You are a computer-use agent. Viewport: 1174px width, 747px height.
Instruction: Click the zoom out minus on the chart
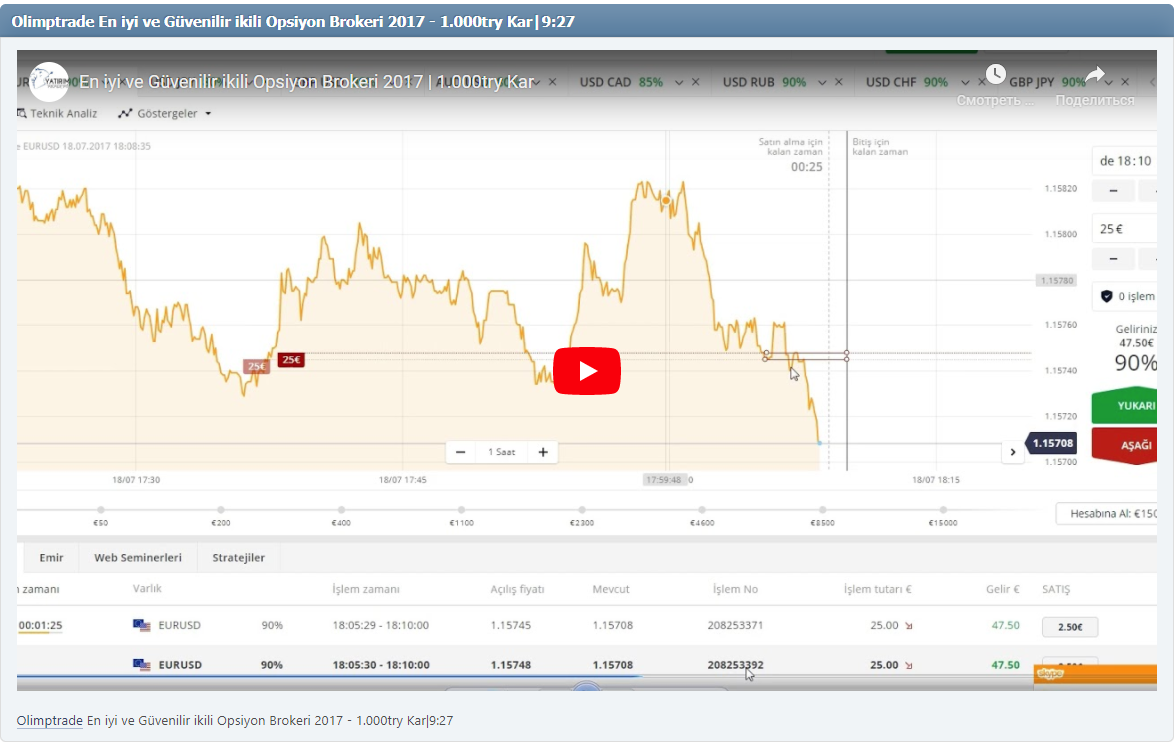point(460,452)
